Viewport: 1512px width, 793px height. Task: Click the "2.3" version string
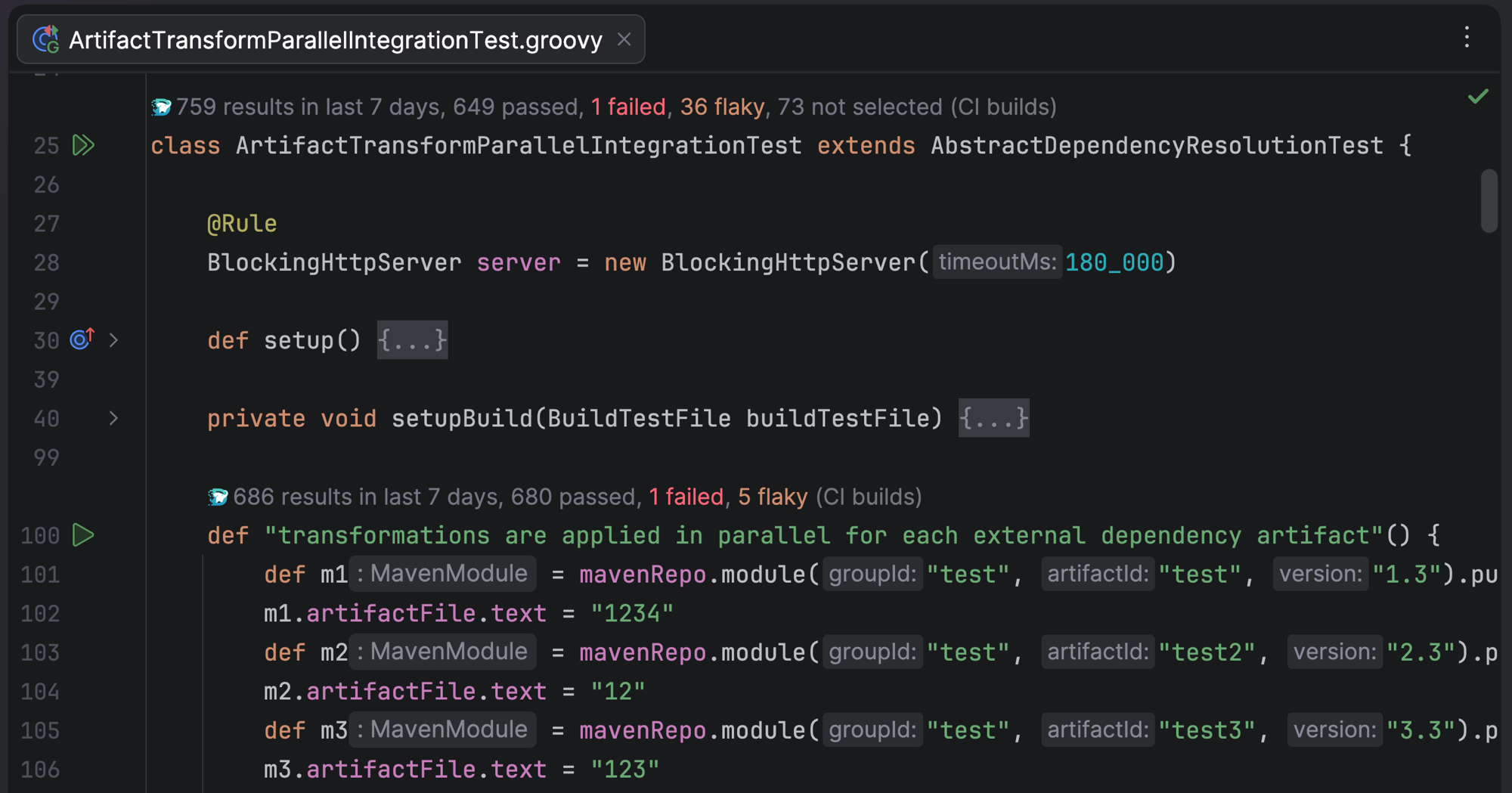click(x=1421, y=652)
